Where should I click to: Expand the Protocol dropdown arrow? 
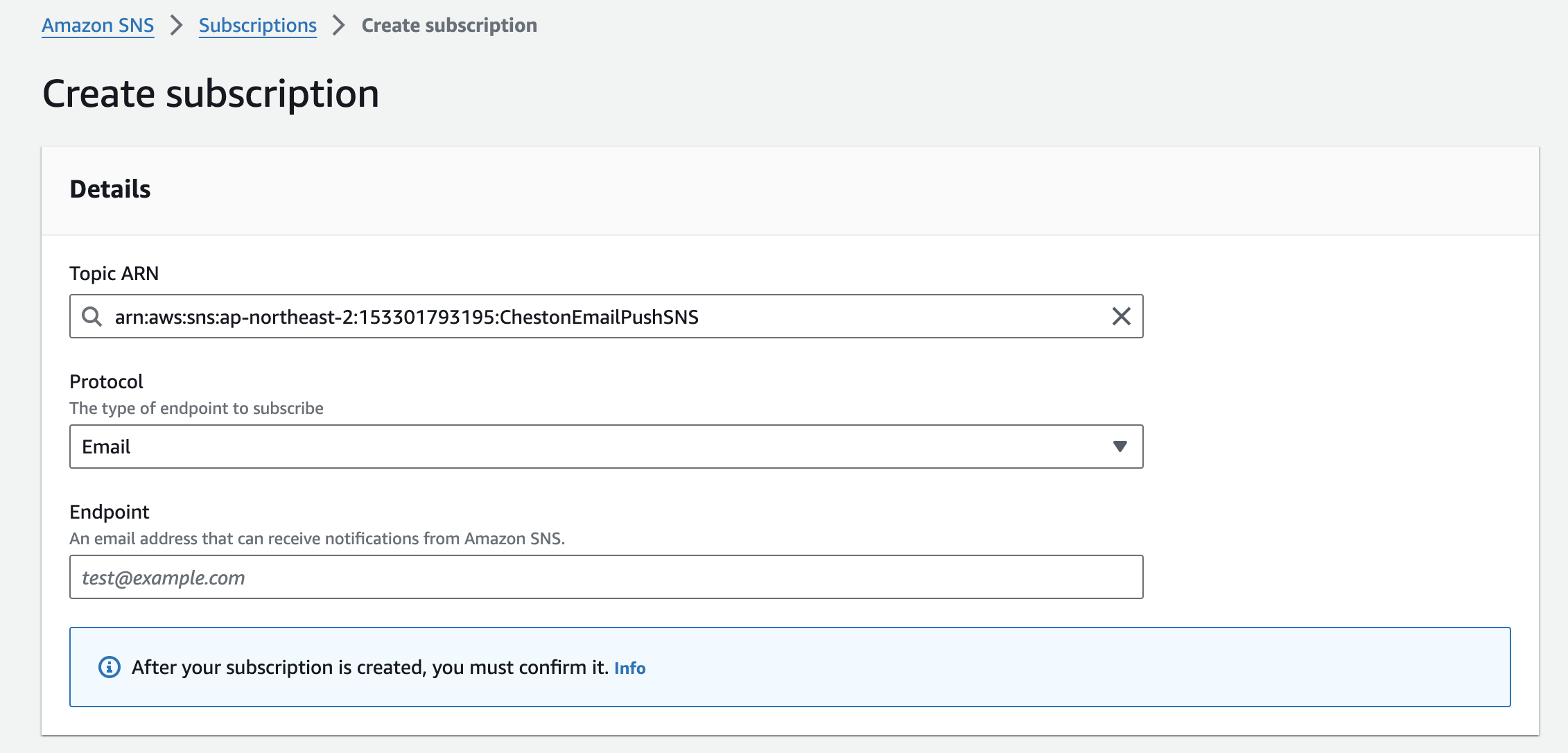(1120, 447)
